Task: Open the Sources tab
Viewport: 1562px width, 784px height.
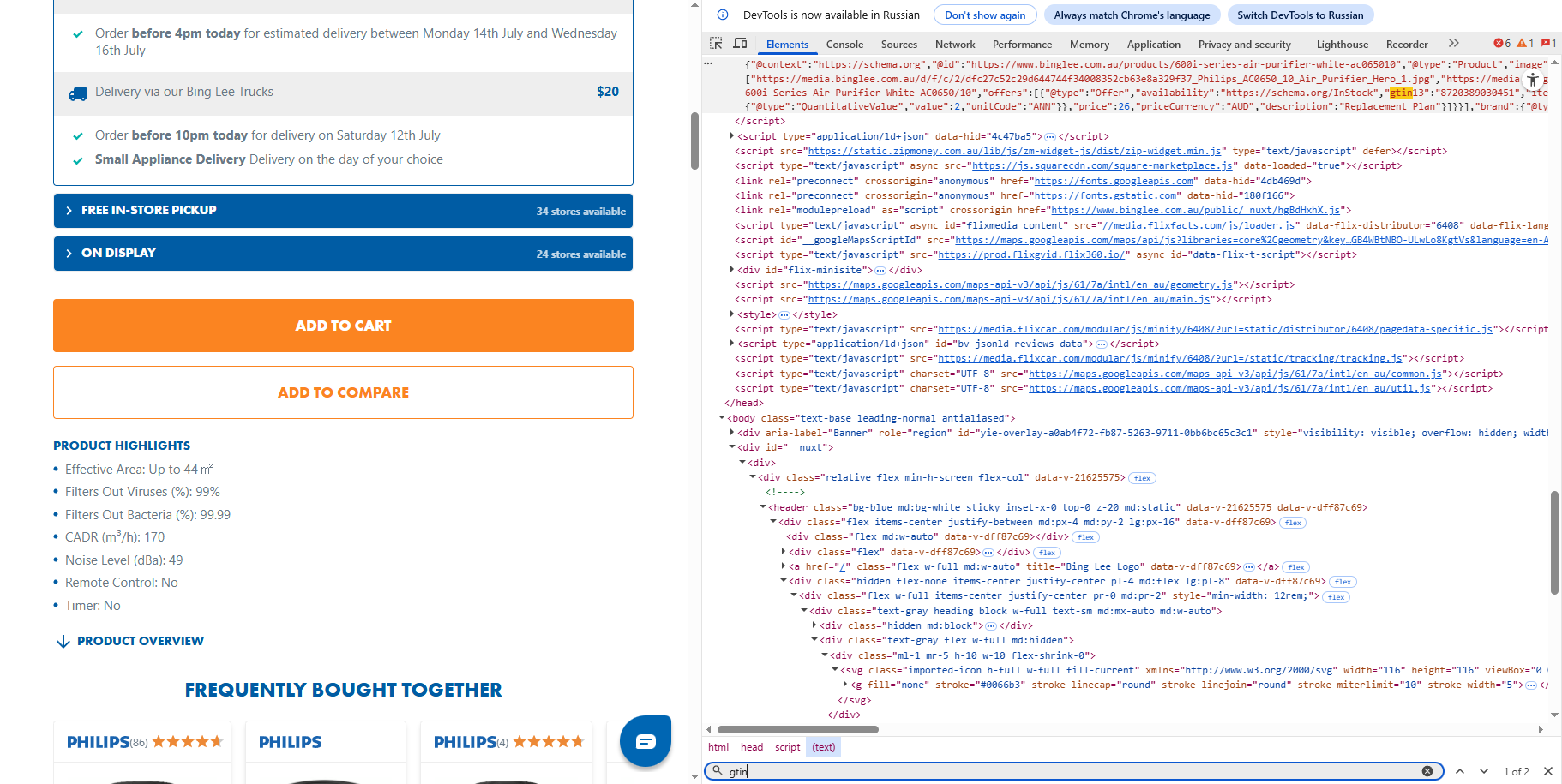Action: click(x=898, y=45)
